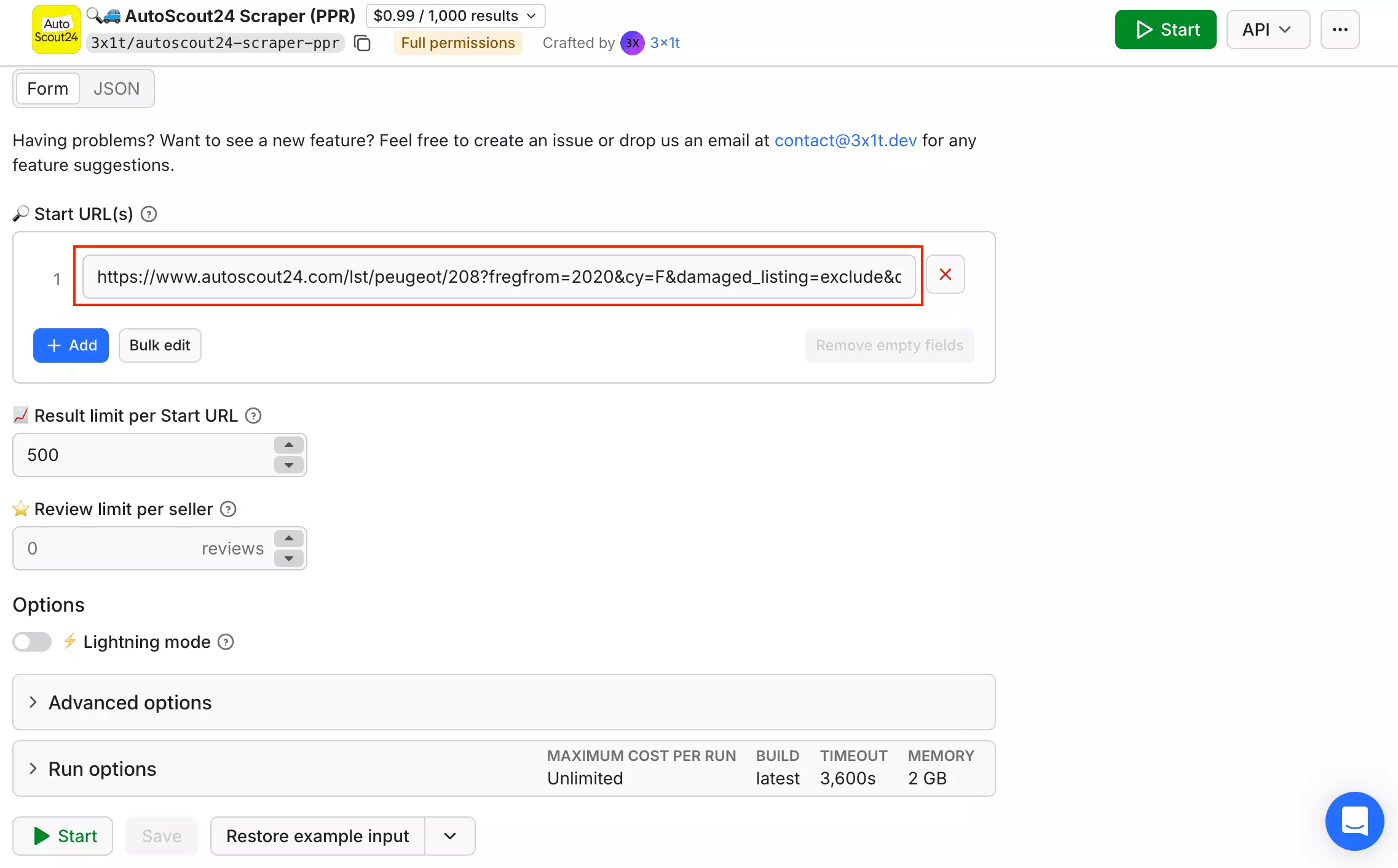Click the 3x1t author avatar

pyautogui.click(x=632, y=43)
